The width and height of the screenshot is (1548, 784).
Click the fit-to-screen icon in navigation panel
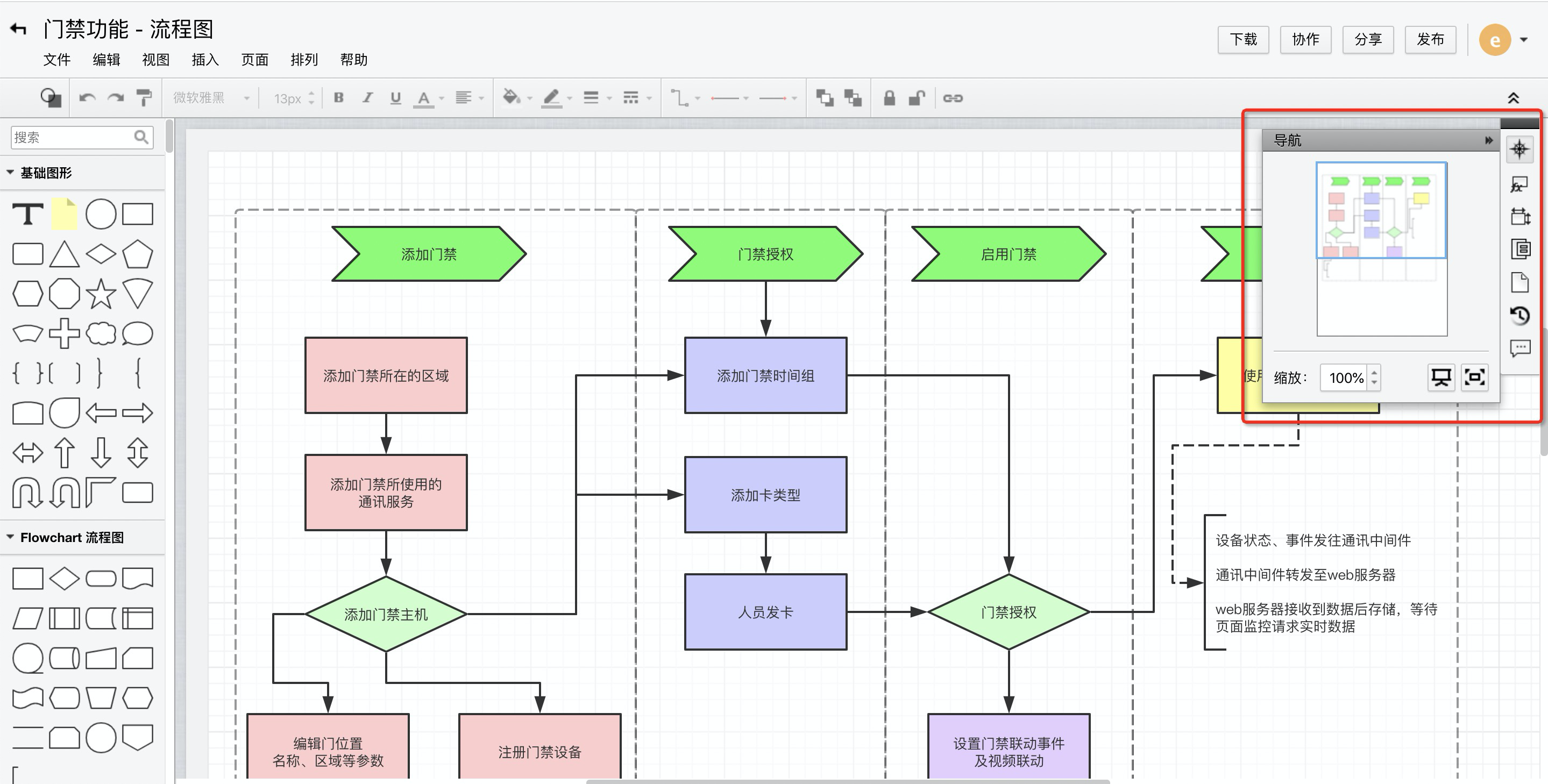(x=1475, y=378)
